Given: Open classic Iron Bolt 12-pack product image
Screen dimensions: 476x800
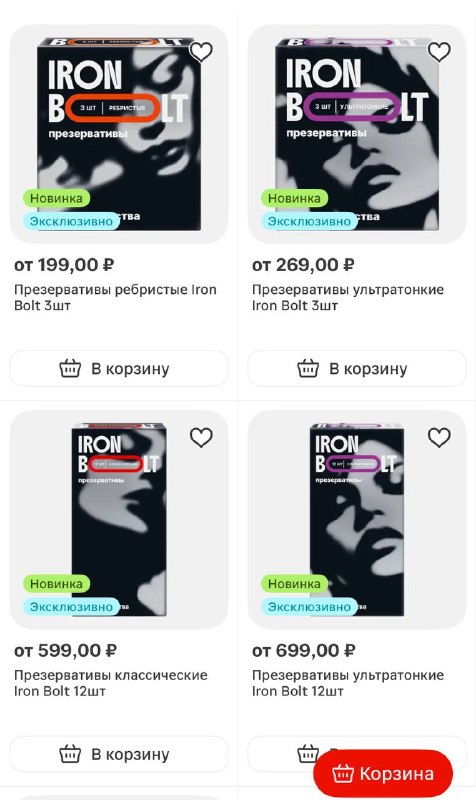Looking at the screenshot, I should (119, 519).
